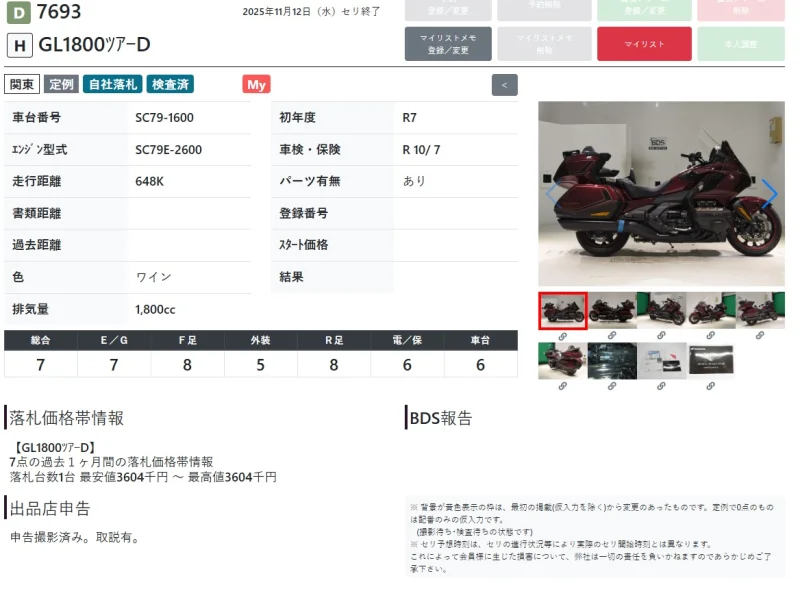Click link icon under first second-row thumbnail
Image resolution: width=800 pixels, height=600 pixels.
(x=563, y=386)
